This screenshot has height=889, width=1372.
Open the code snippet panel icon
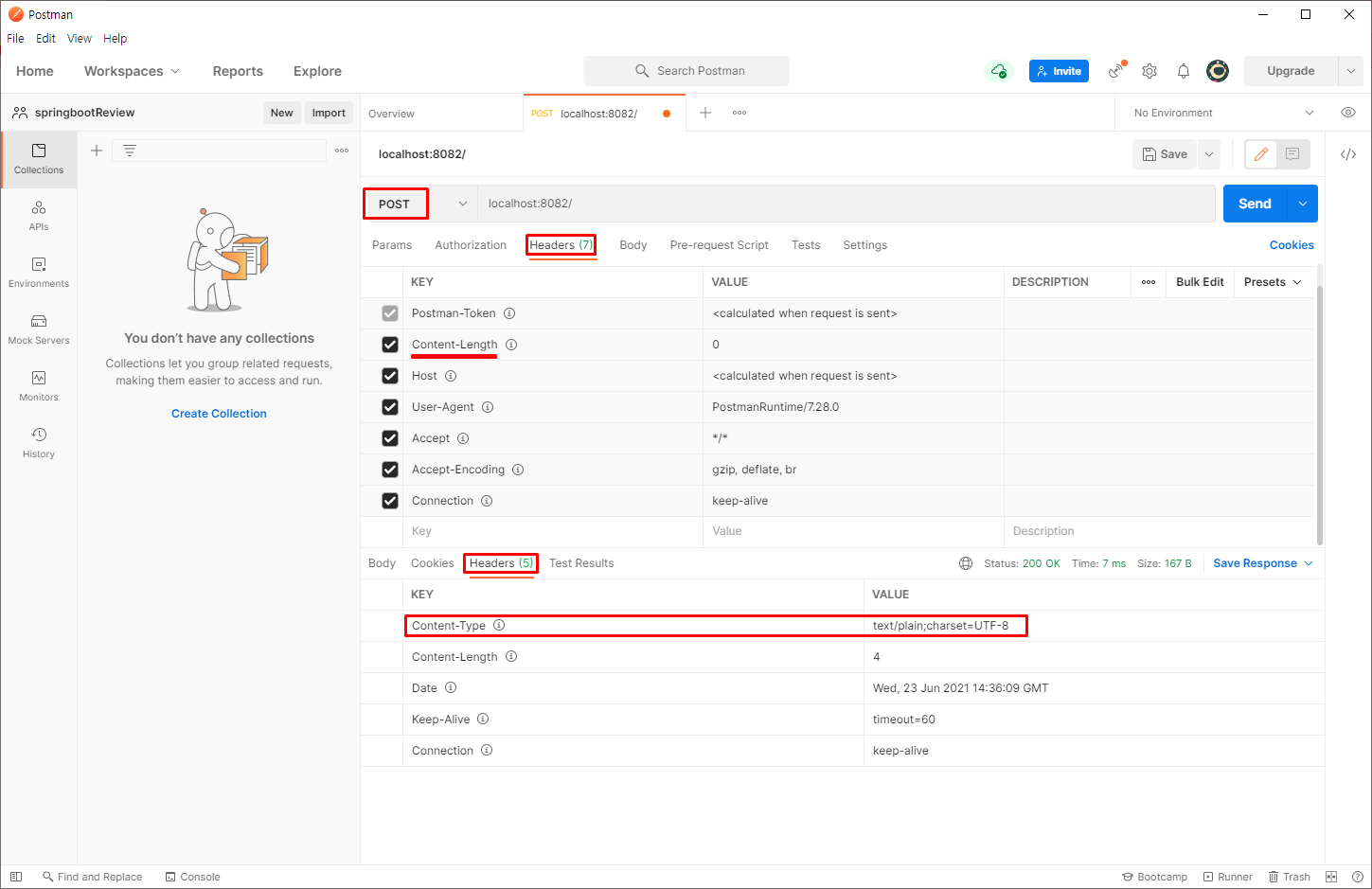click(x=1348, y=154)
